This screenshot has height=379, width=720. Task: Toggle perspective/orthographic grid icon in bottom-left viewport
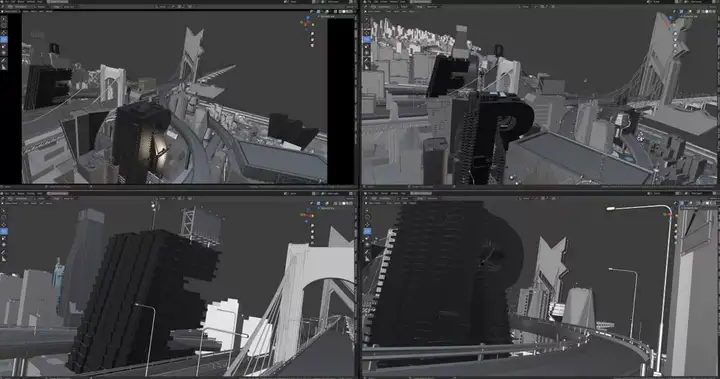[x=312, y=243]
